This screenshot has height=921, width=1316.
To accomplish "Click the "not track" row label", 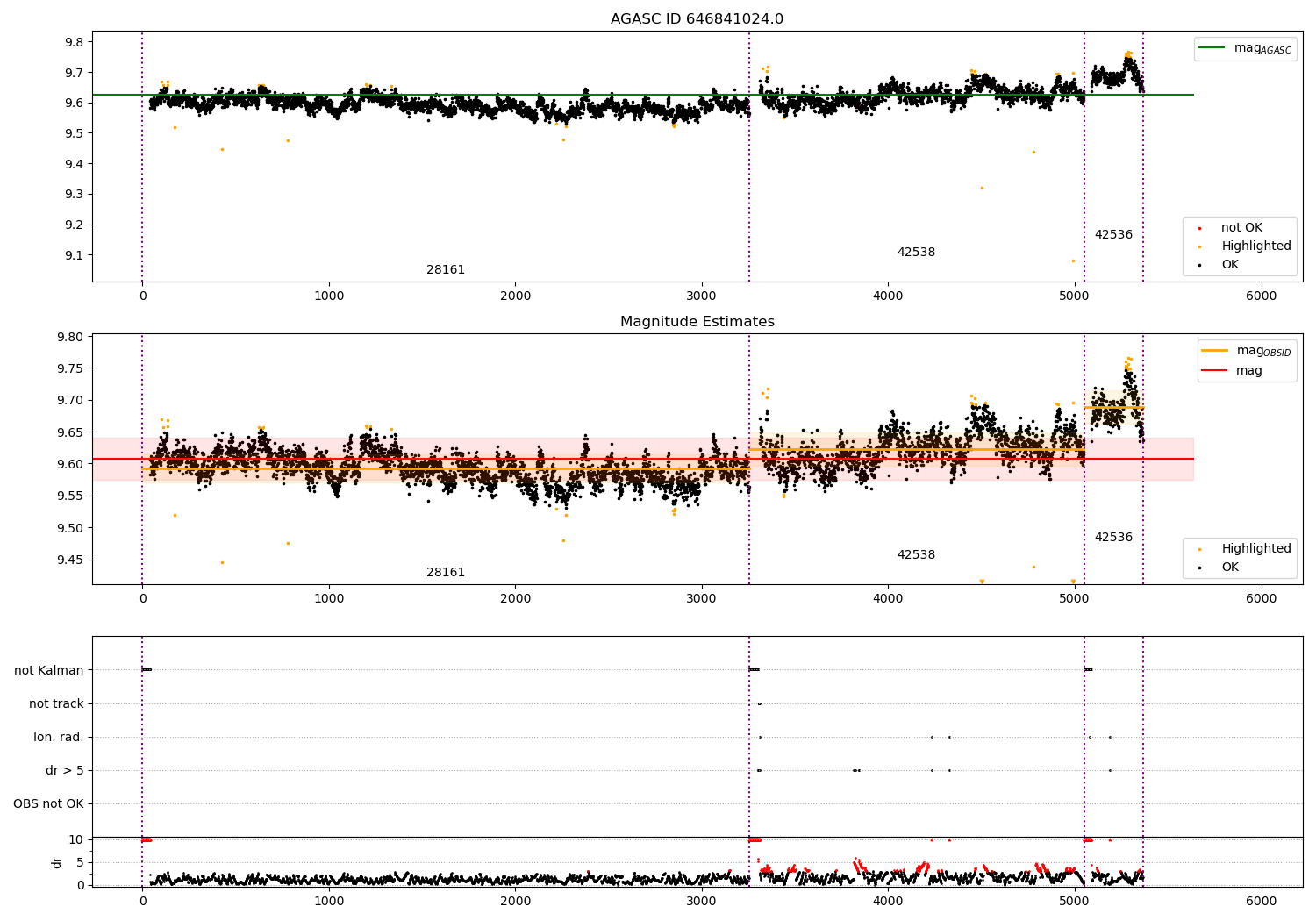I will coord(56,704).
